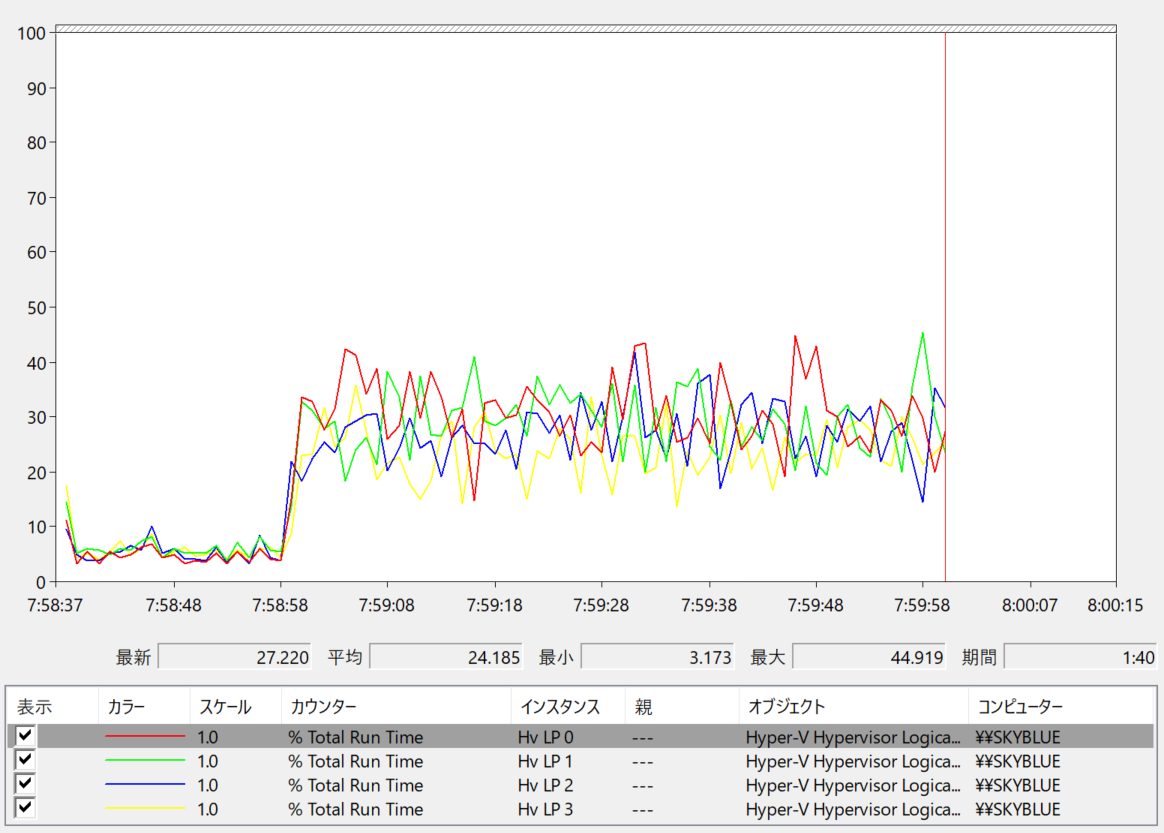Click the ¥¥SKYBLUE computer cell for Hv LP 0

pyautogui.click(x=1018, y=737)
